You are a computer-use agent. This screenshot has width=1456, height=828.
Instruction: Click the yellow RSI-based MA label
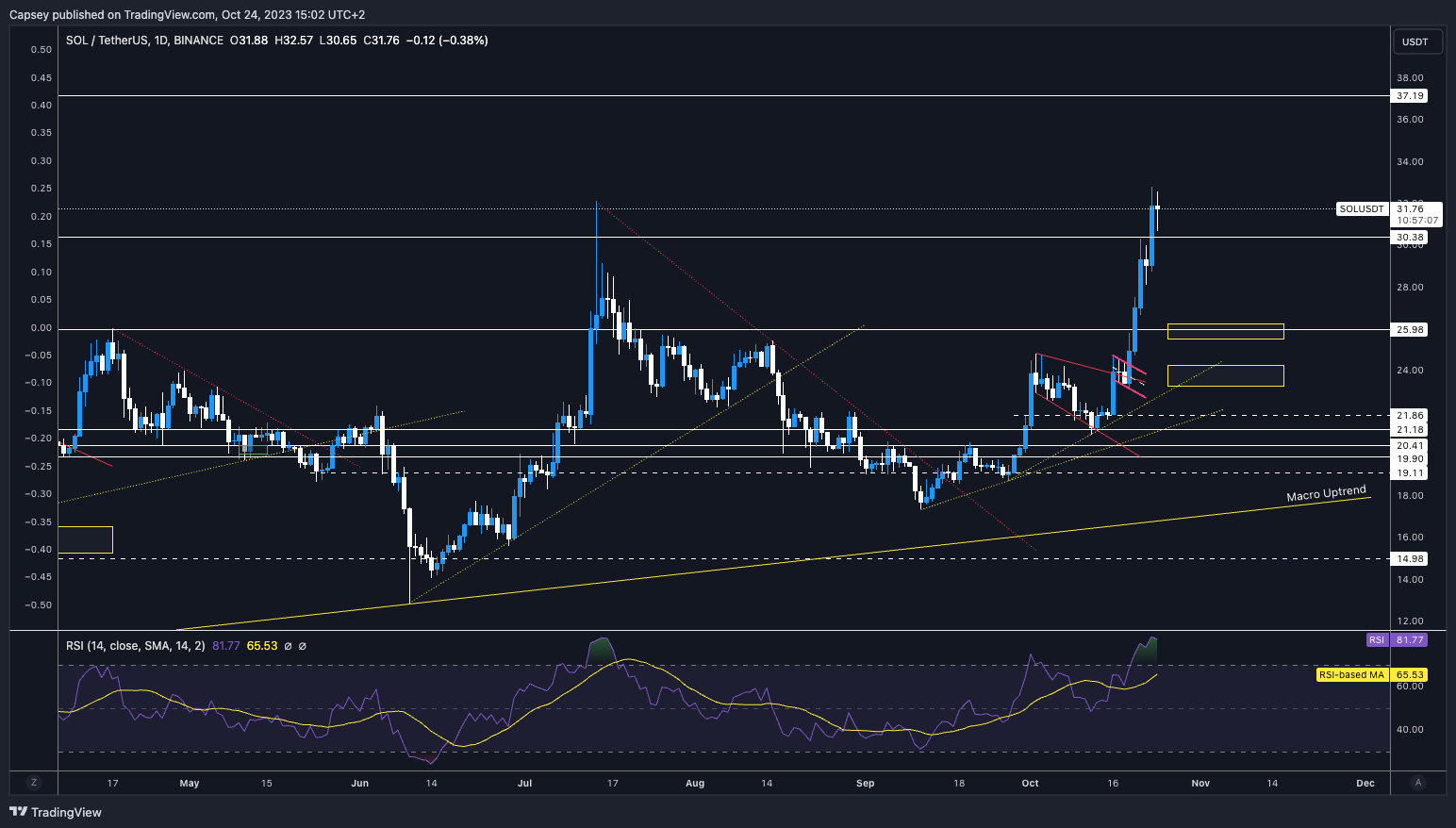tap(1351, 675)
